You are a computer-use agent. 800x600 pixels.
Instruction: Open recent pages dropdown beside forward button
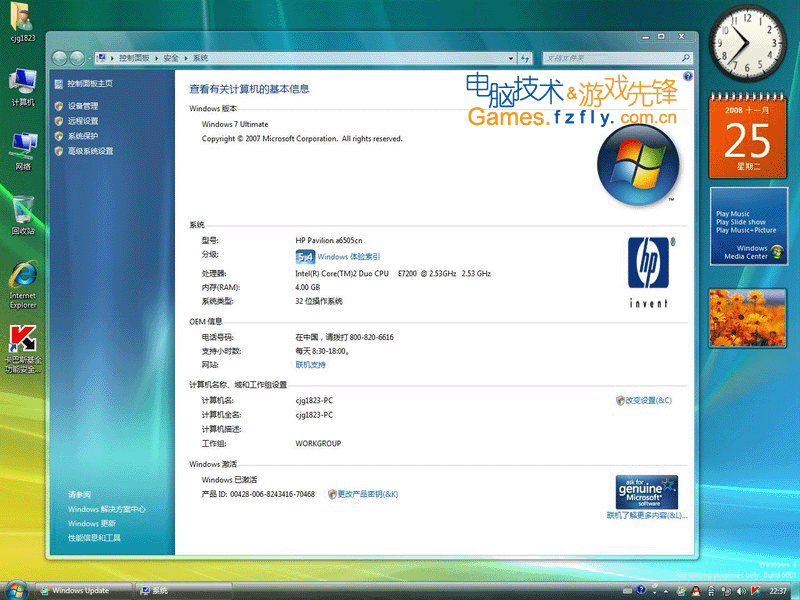[x=88, y=59]
